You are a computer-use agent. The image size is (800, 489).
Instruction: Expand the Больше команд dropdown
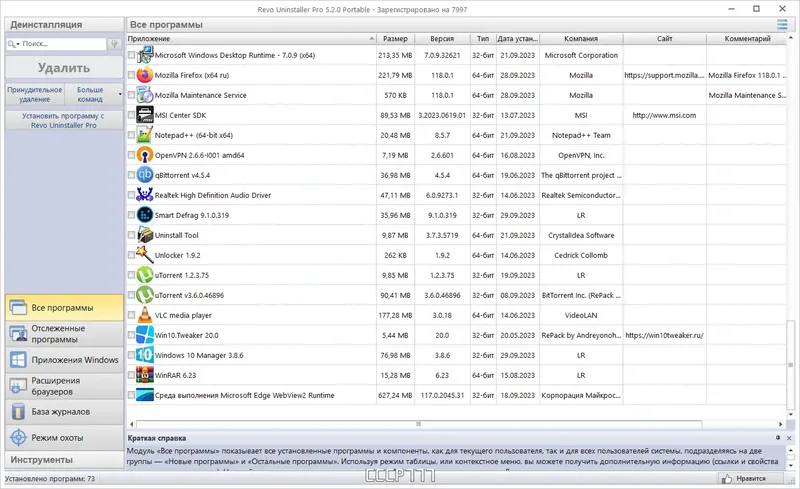(120, 94)
